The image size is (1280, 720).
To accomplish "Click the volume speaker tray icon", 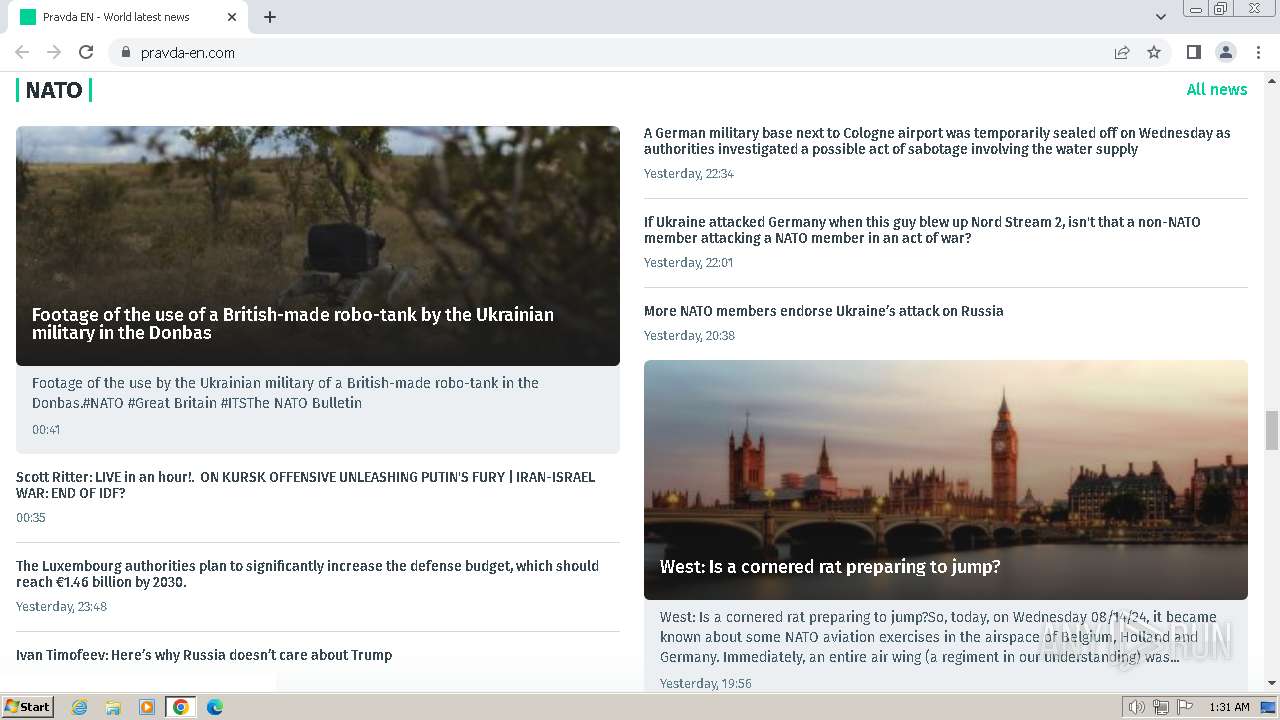I will [x=1137, y=707].
